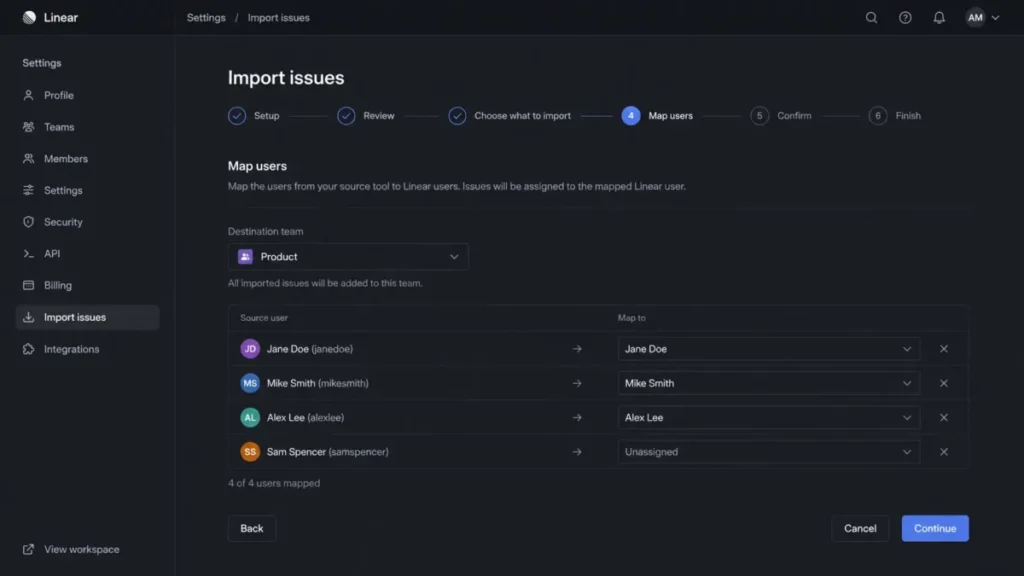Image resolution: width=1024 pixels, height=576 pixels.
Task: Click the Cancel button
Action: 860,528
